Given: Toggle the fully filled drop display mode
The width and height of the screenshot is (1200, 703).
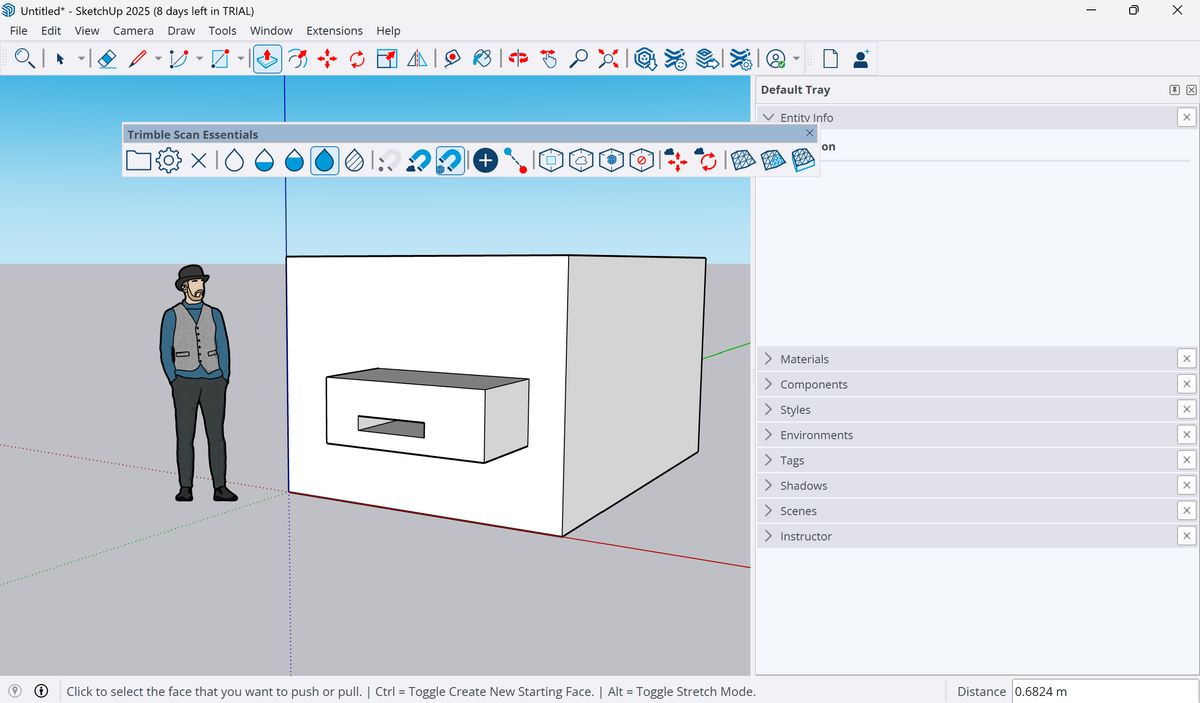Looking at the screenshot, I should pos(324,160).
